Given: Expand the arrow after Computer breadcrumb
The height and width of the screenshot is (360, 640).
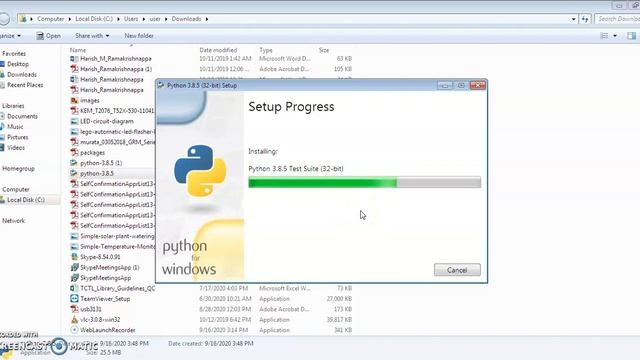Looking at the screenshot, I should (x=70, y=19).
